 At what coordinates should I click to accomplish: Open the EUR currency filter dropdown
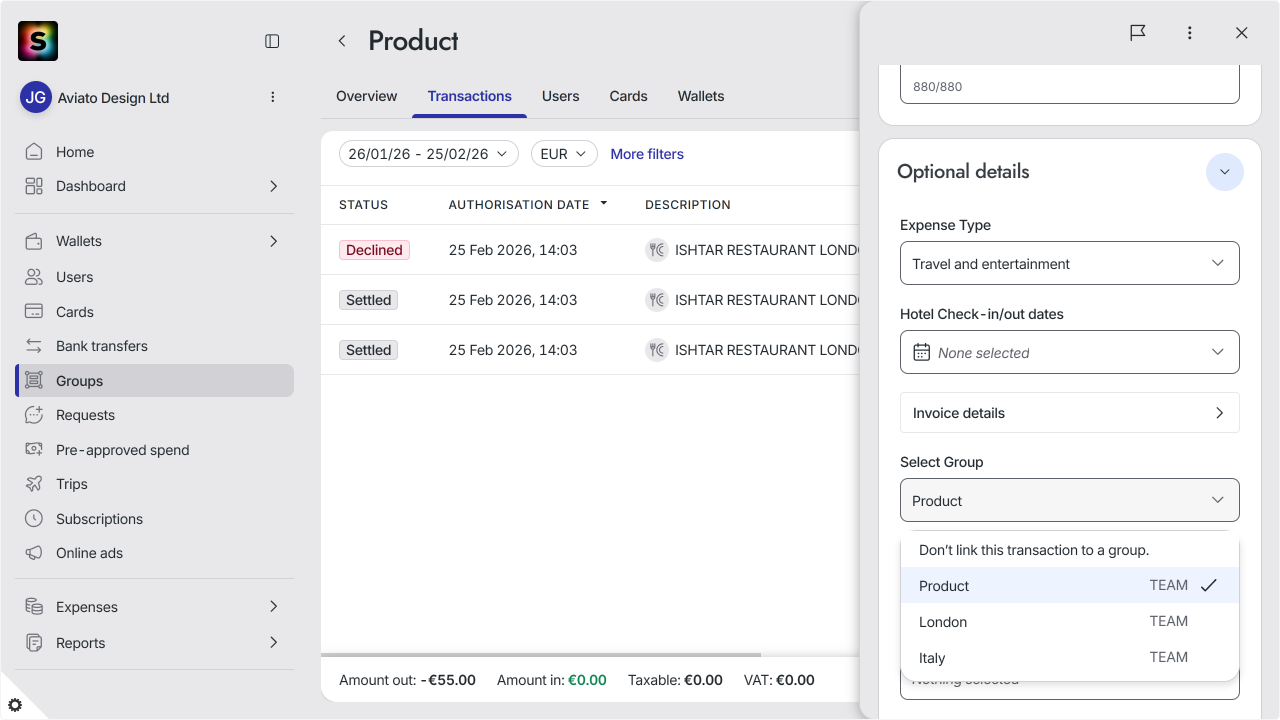[x=564, y=154]
